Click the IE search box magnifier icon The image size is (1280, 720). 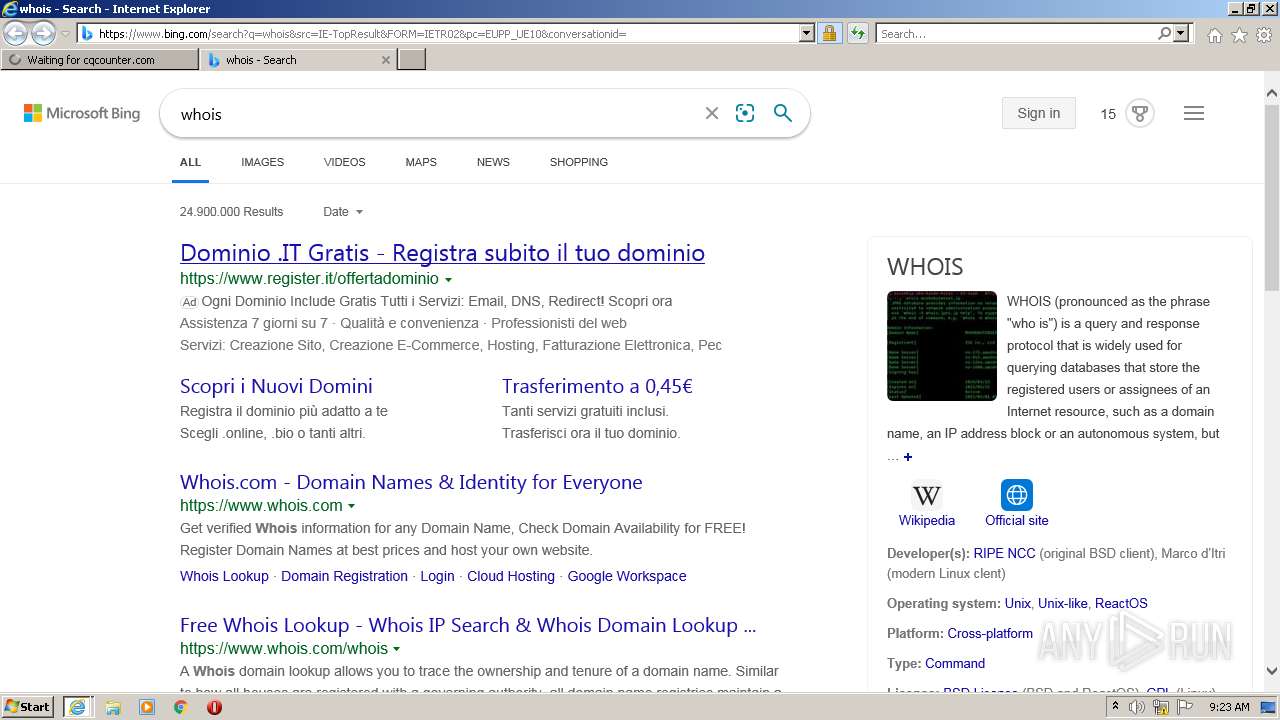pos(1165,34)
